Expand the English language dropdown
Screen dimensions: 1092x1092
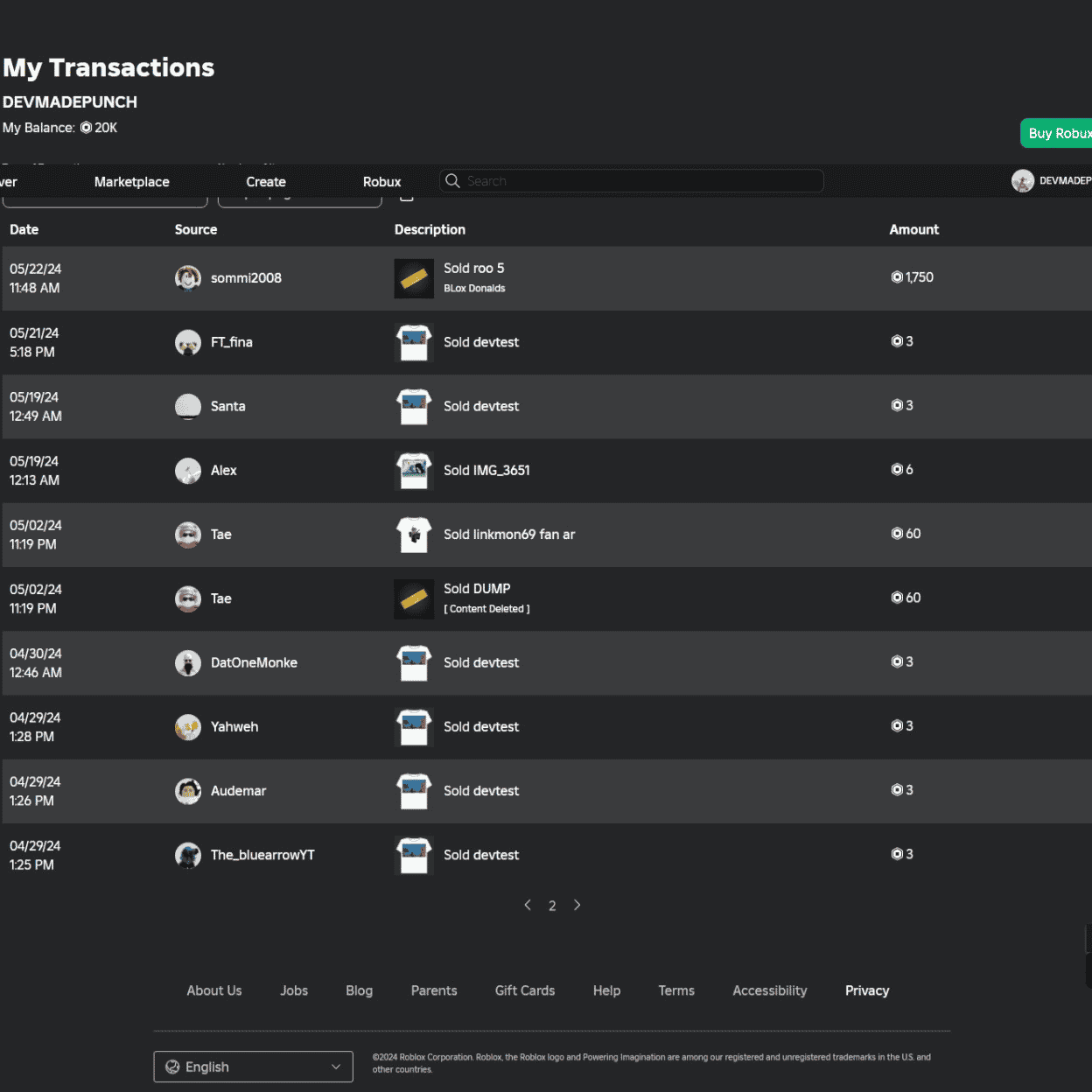(x=335, y=1067)
